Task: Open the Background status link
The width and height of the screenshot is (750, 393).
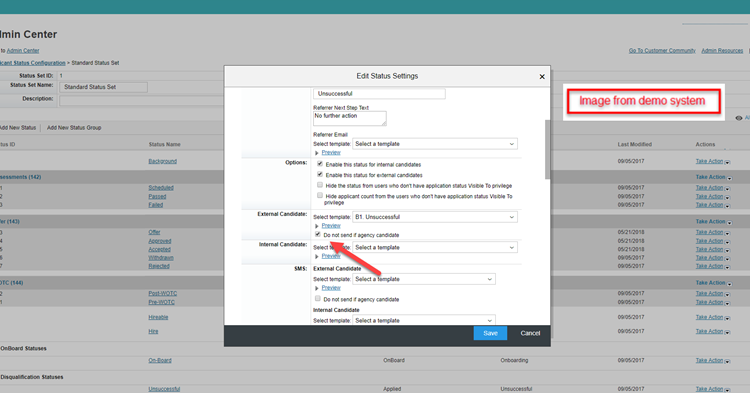Action: 163,161
